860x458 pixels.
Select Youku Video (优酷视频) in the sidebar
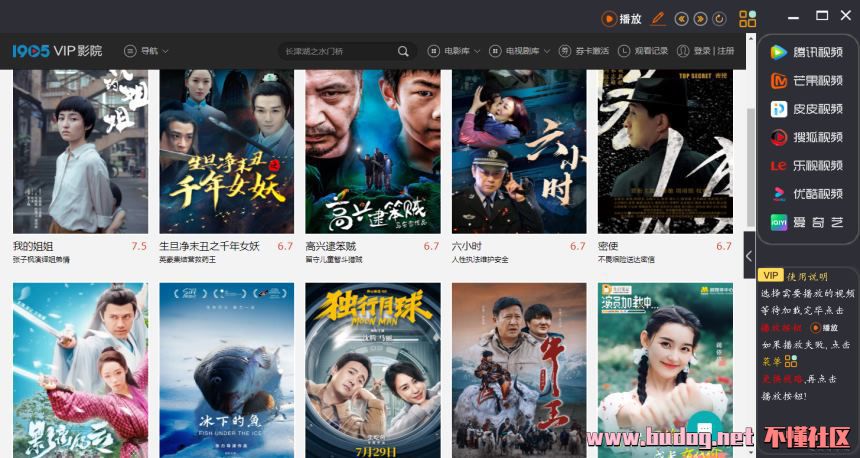coord(807,194)
